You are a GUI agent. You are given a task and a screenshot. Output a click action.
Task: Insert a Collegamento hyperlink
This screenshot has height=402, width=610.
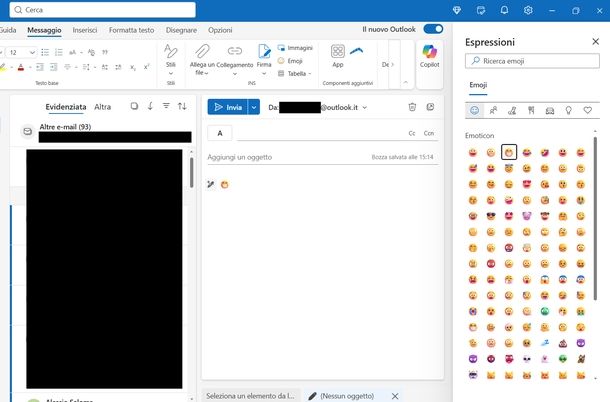(x=235, y=60)
